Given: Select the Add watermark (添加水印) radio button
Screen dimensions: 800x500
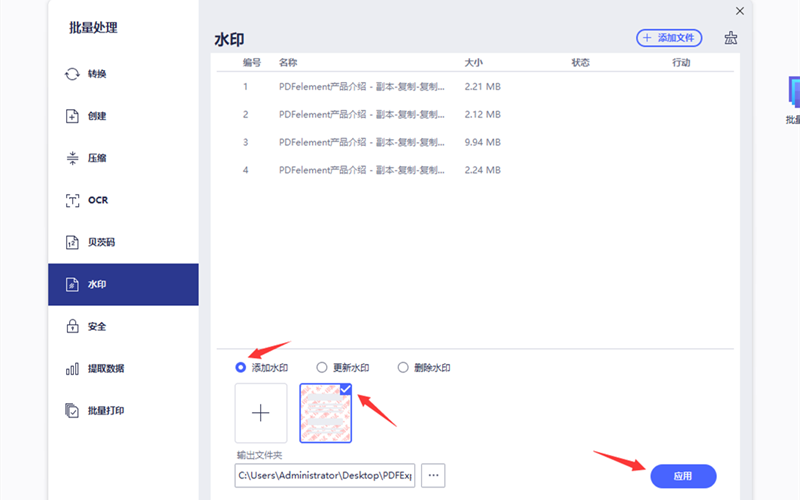Looking at the screenshot, I should tap(241, 367).
